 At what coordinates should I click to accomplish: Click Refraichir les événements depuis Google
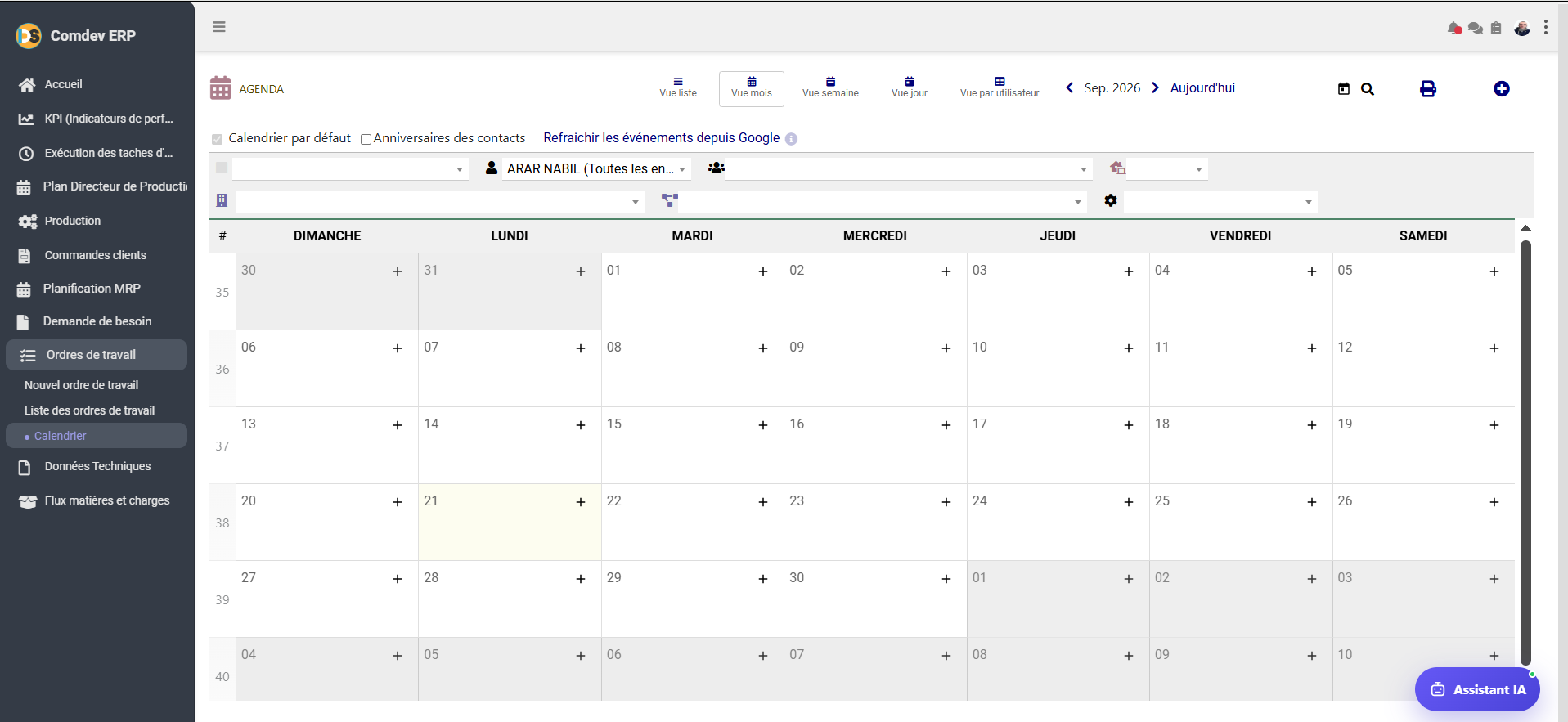tap(662, 137)
